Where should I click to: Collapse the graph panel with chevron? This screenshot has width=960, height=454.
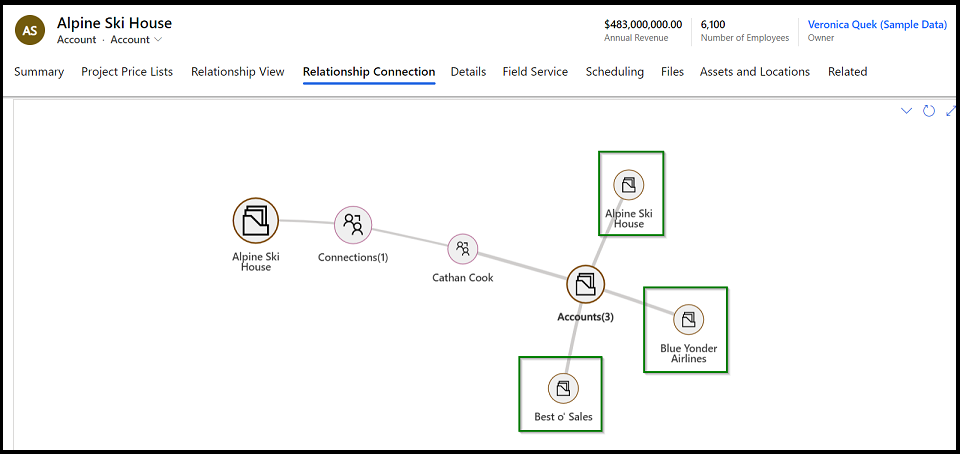pyautogui.click(x=907, y=111)
